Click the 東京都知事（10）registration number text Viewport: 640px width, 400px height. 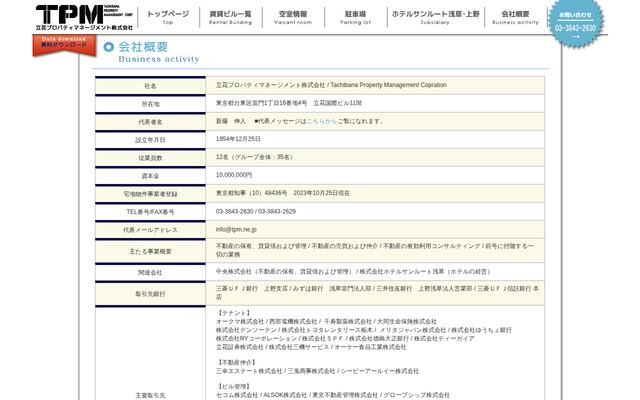click(x=283, y=193)
